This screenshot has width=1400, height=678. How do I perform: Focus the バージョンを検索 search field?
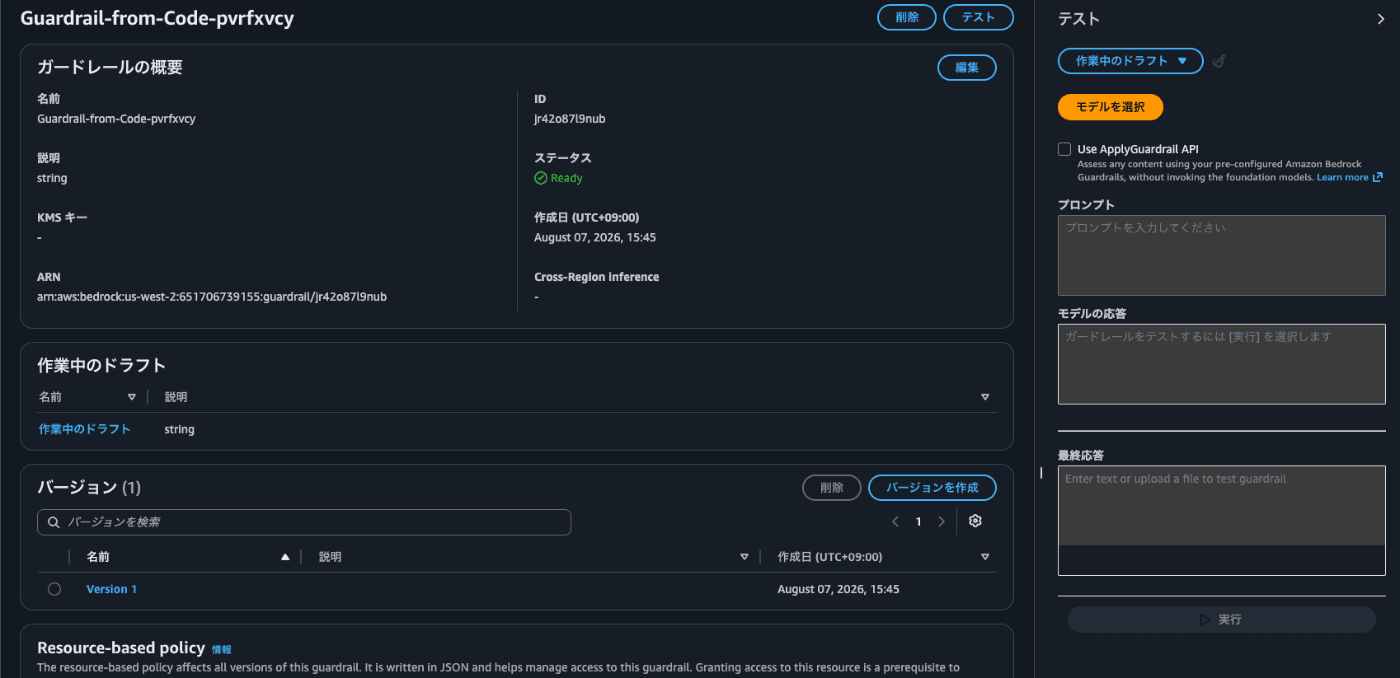tap(304, 522)
